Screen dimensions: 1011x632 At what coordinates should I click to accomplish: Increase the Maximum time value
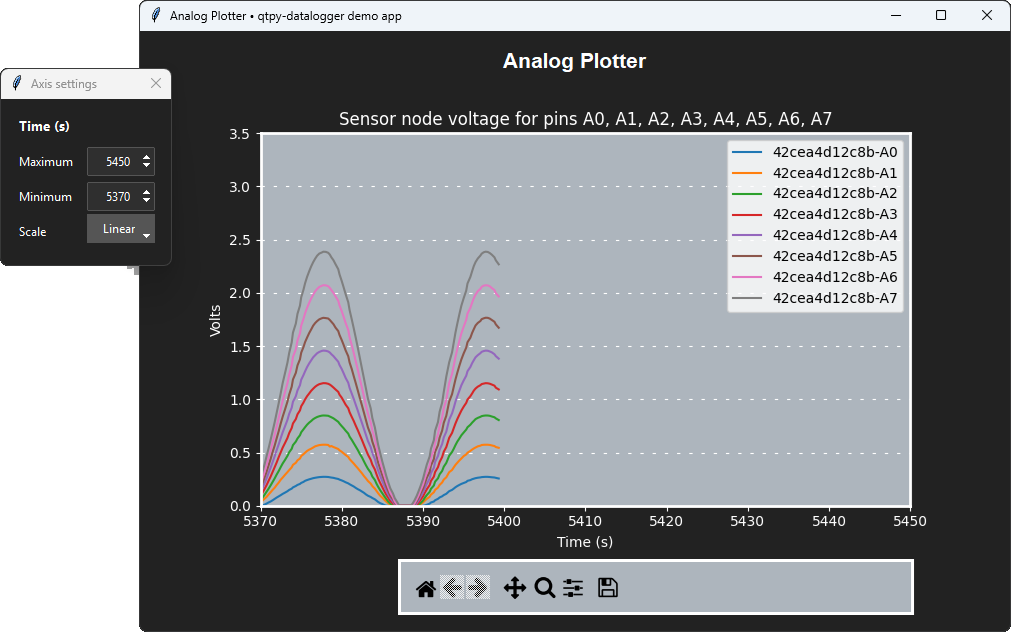[147, 157]
